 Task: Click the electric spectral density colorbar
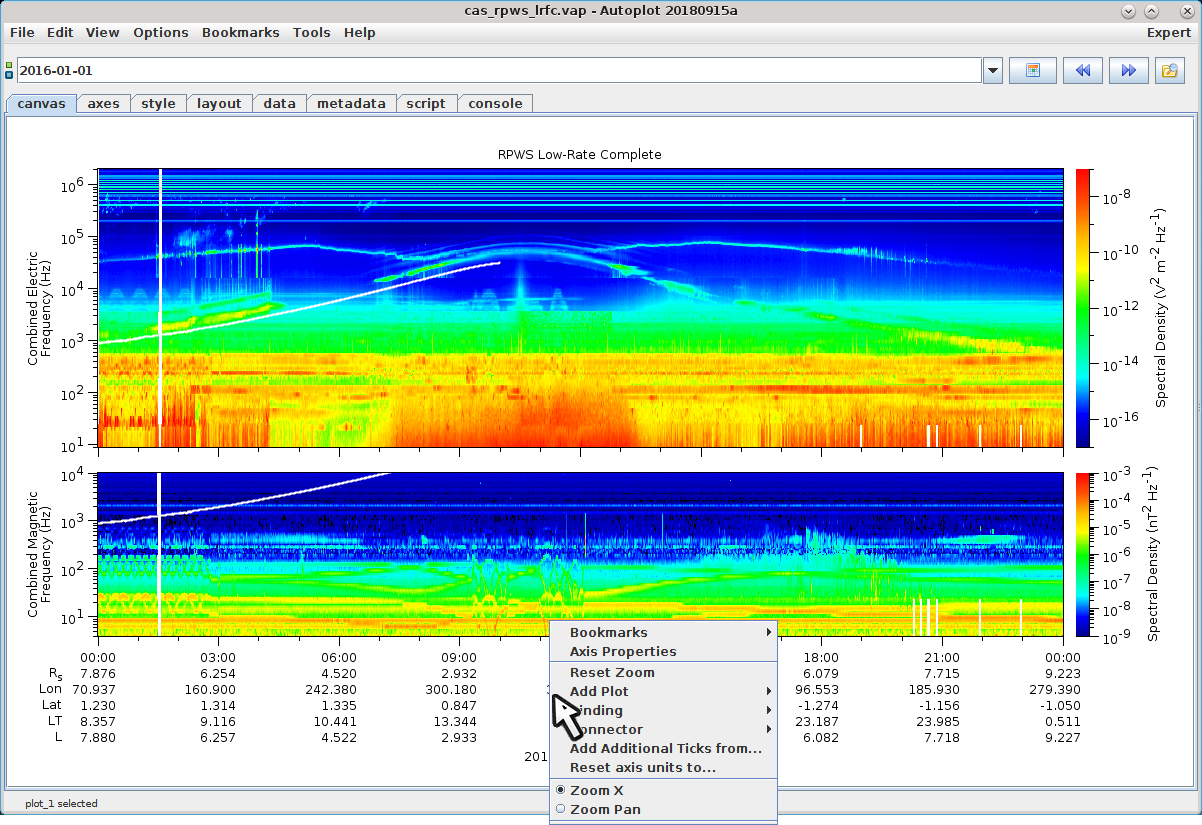point(1083,307)
